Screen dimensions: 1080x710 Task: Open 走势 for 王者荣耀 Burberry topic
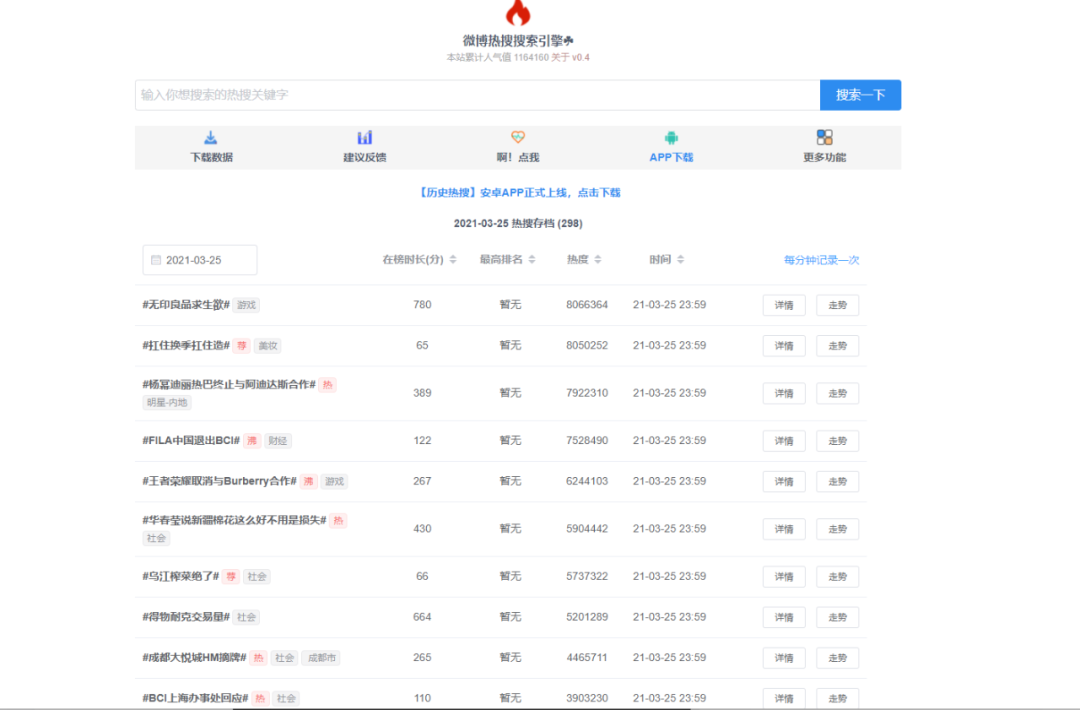tap(838, 481)
